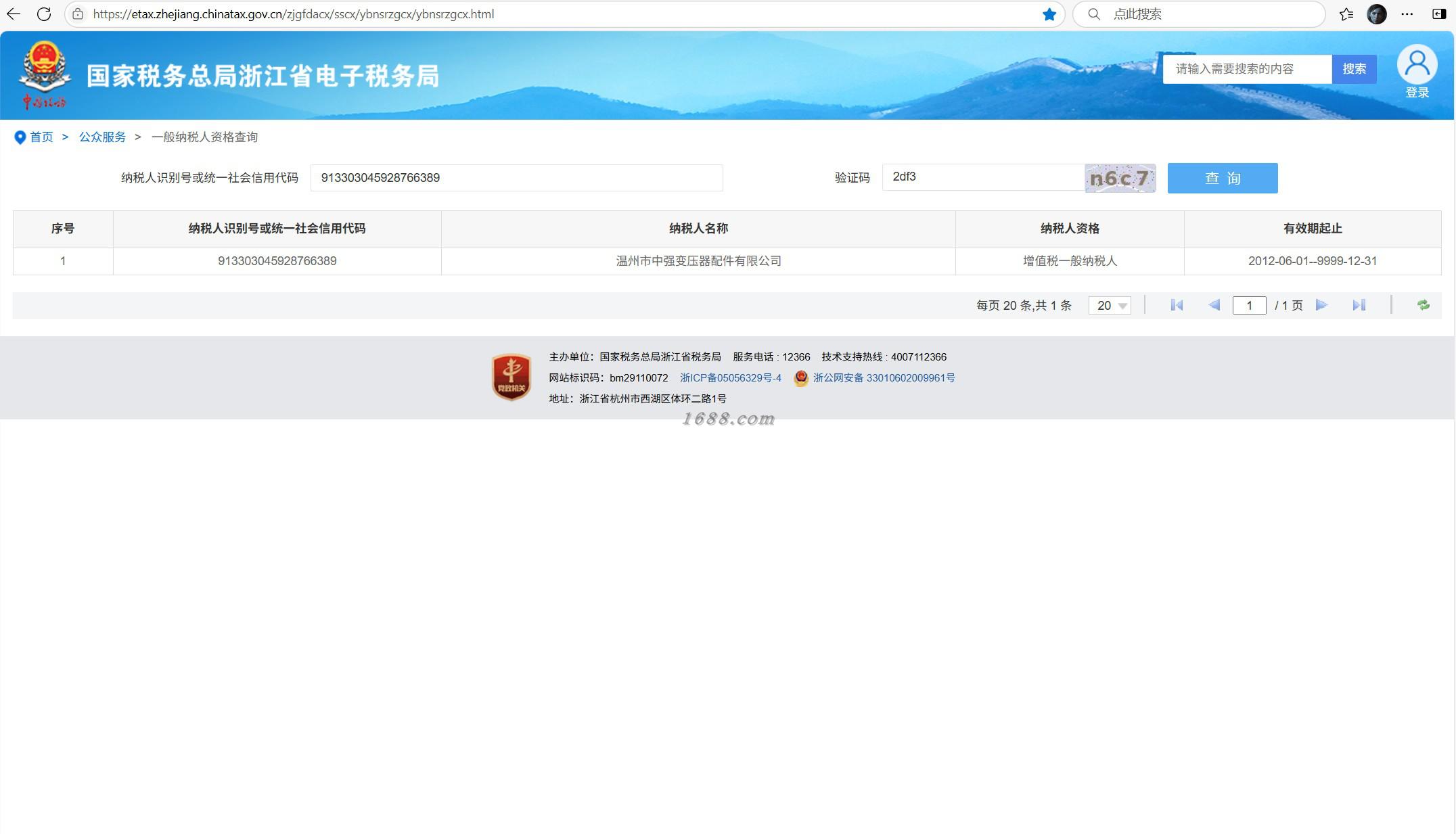Go to the last page of results
The width and height of the screenshot is (1456, 834).
tap(1359, 305)
